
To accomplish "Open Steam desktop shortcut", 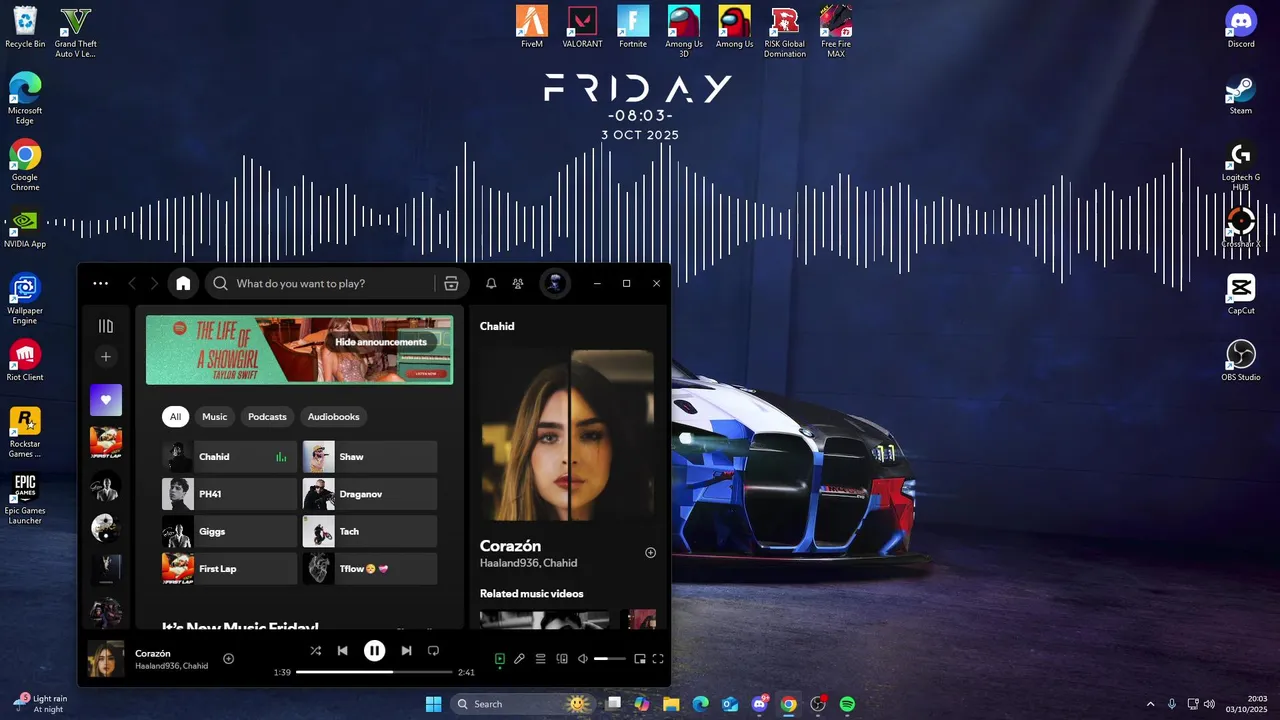I will 1241,94.
